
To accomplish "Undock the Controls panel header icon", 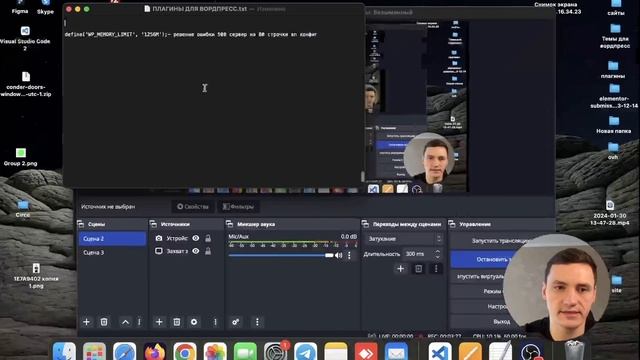I will pyautogui.click(x=452, y=224).
